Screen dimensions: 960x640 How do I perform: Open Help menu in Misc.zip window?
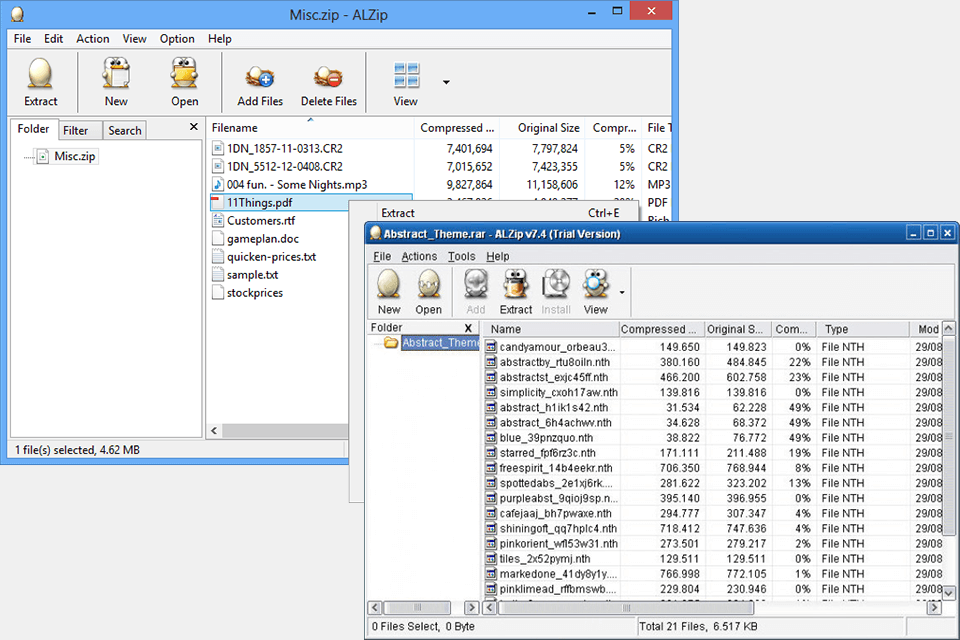(219, 39)
